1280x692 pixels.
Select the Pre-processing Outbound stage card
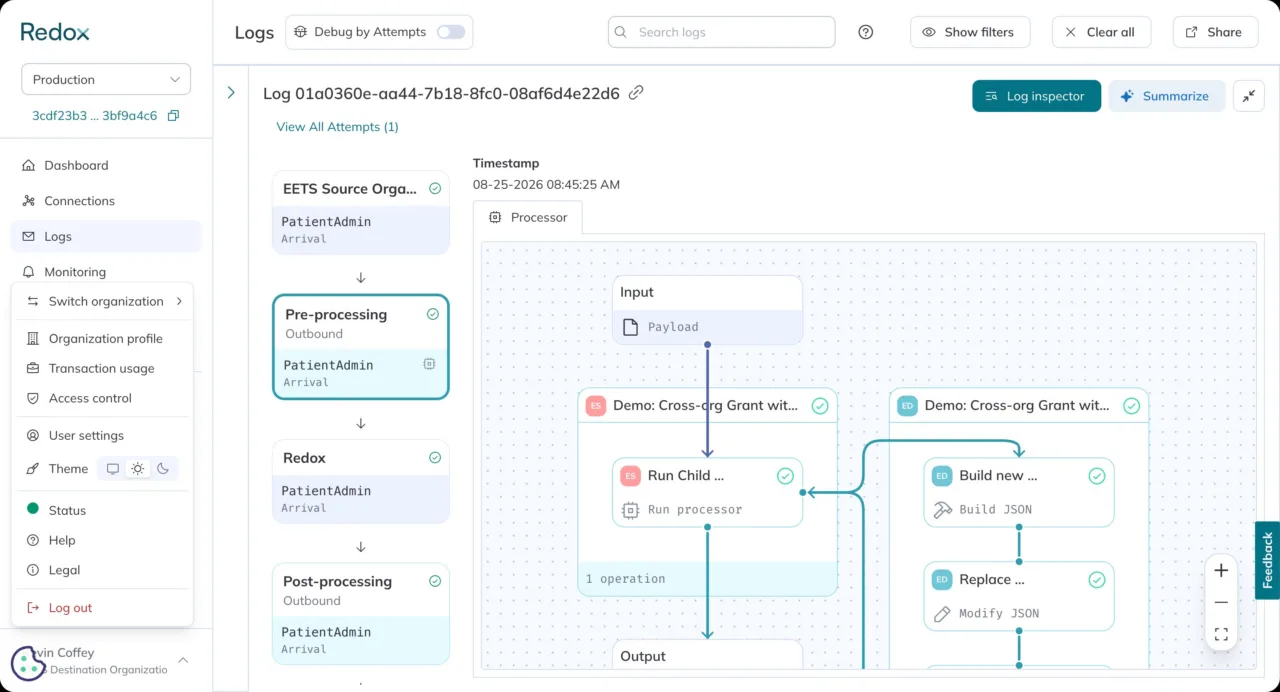361,347
